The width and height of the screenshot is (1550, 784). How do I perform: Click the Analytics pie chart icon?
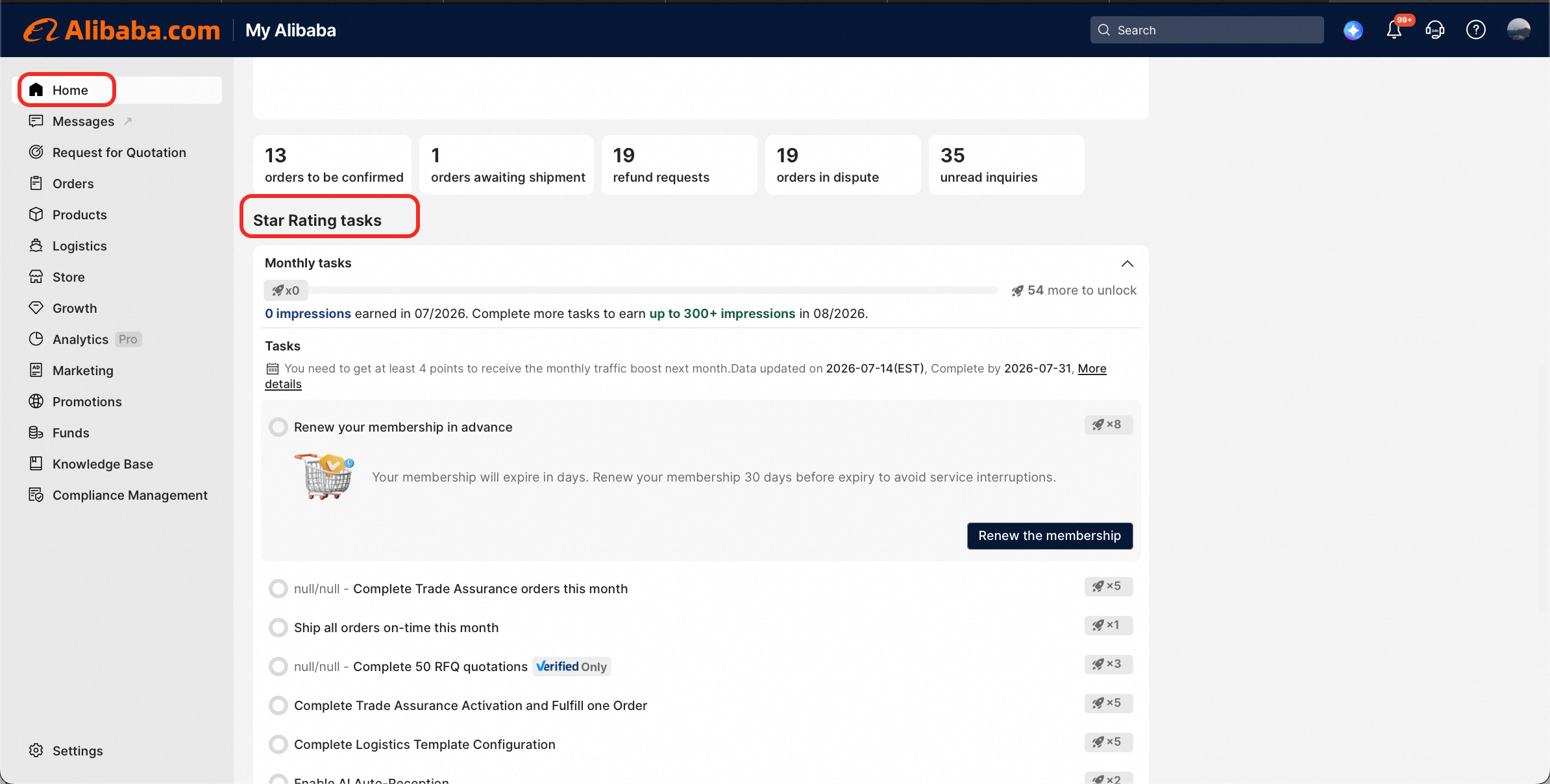click(x=36, y=339)
